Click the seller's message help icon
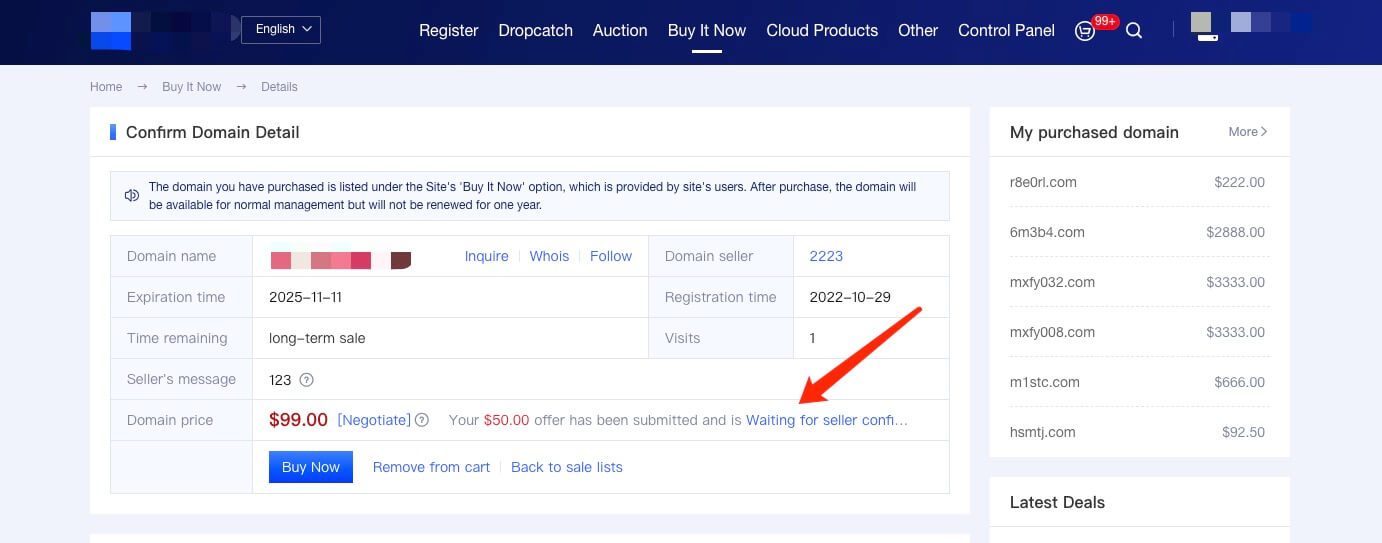1382x543 pixels. 307,380
